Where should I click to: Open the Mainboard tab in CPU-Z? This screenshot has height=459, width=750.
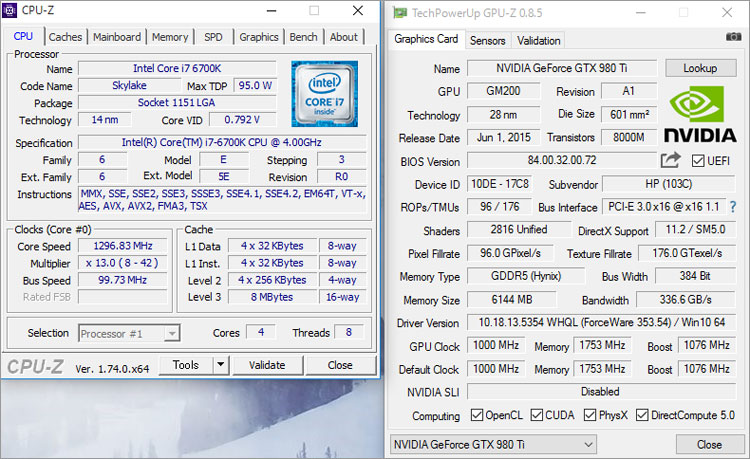(x=117, y=37)
